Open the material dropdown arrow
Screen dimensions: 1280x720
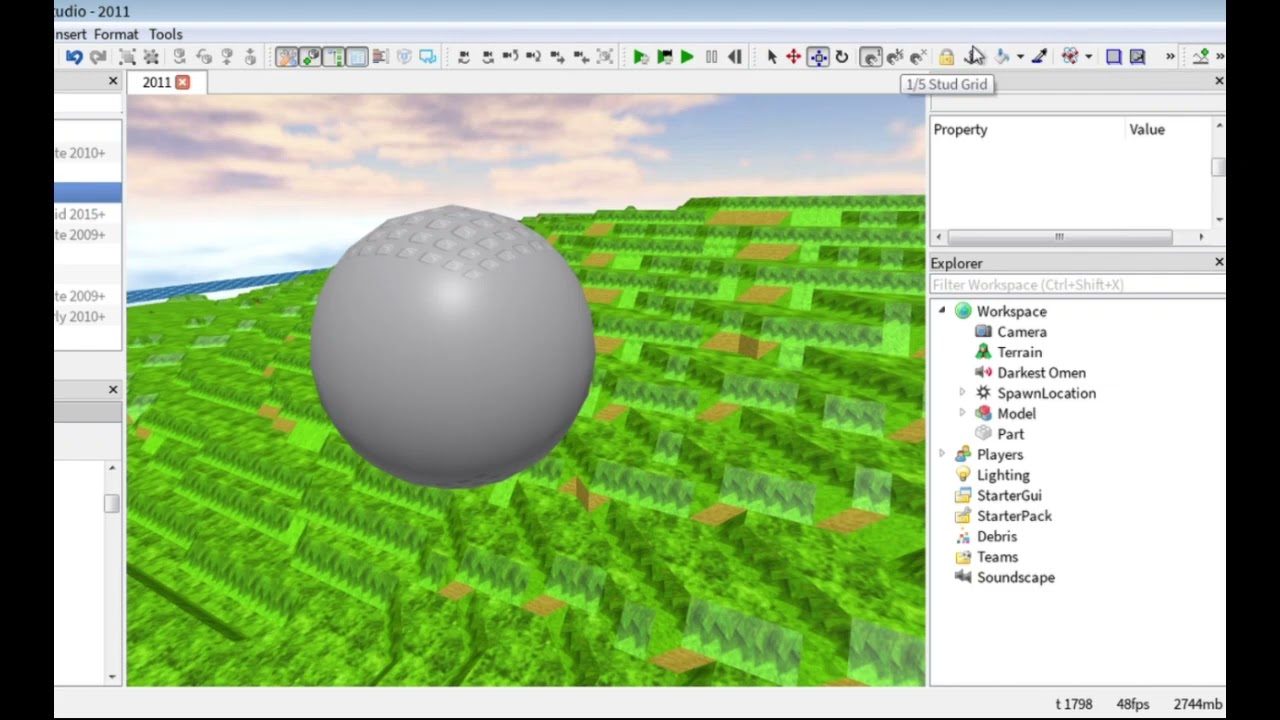pyautogui.click(x=1088, y=57)
